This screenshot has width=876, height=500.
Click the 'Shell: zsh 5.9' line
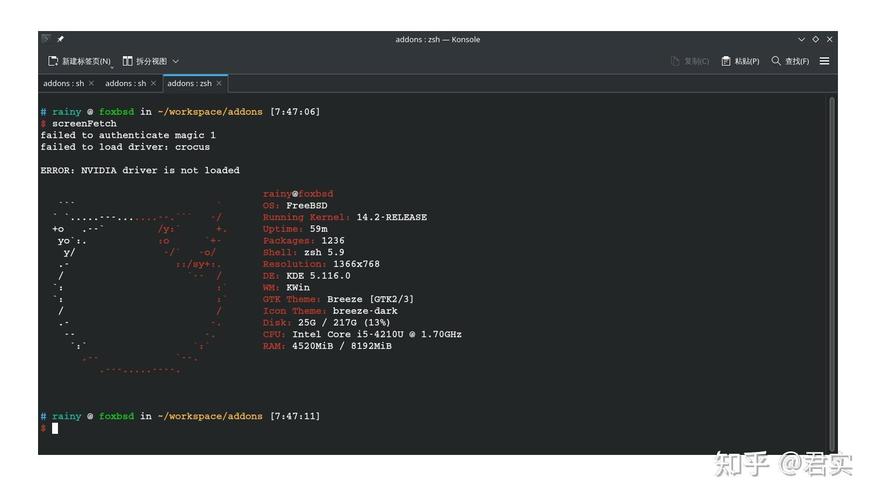[303, 253]
